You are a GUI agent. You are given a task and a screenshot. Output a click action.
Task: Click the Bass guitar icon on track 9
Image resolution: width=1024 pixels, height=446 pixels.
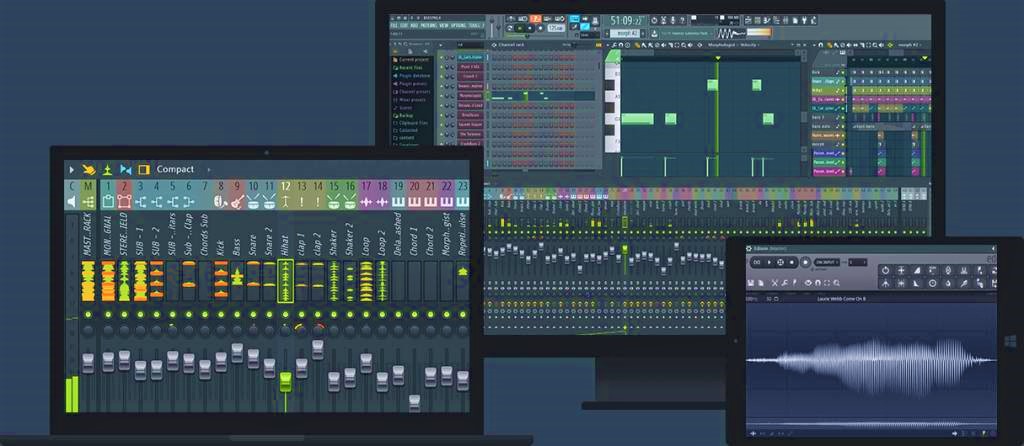(x=237, y=202)
